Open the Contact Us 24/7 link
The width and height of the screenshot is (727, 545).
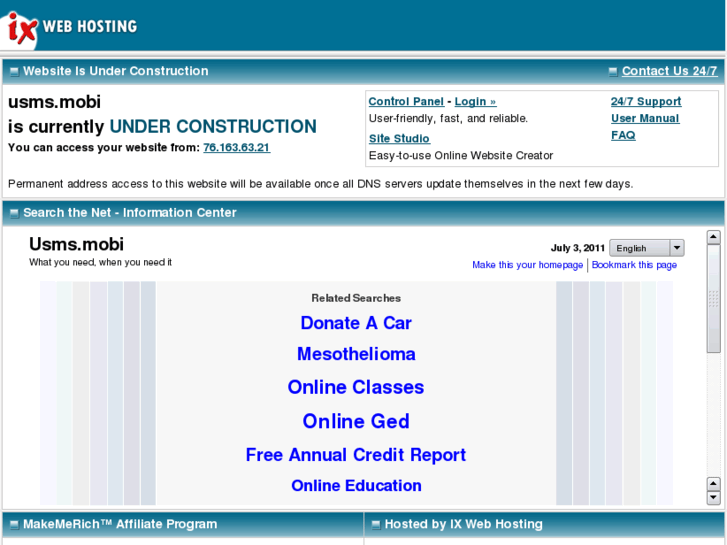click(669, 71)
